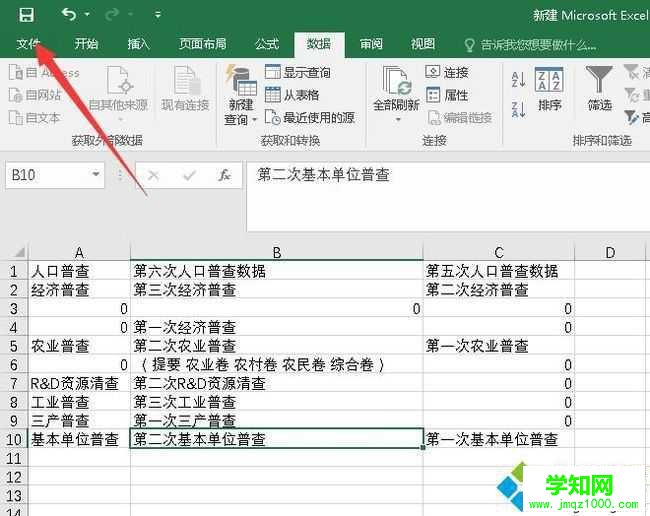Click the Redo arrow icon
The image size is (650, 516).
coord(112,15)
